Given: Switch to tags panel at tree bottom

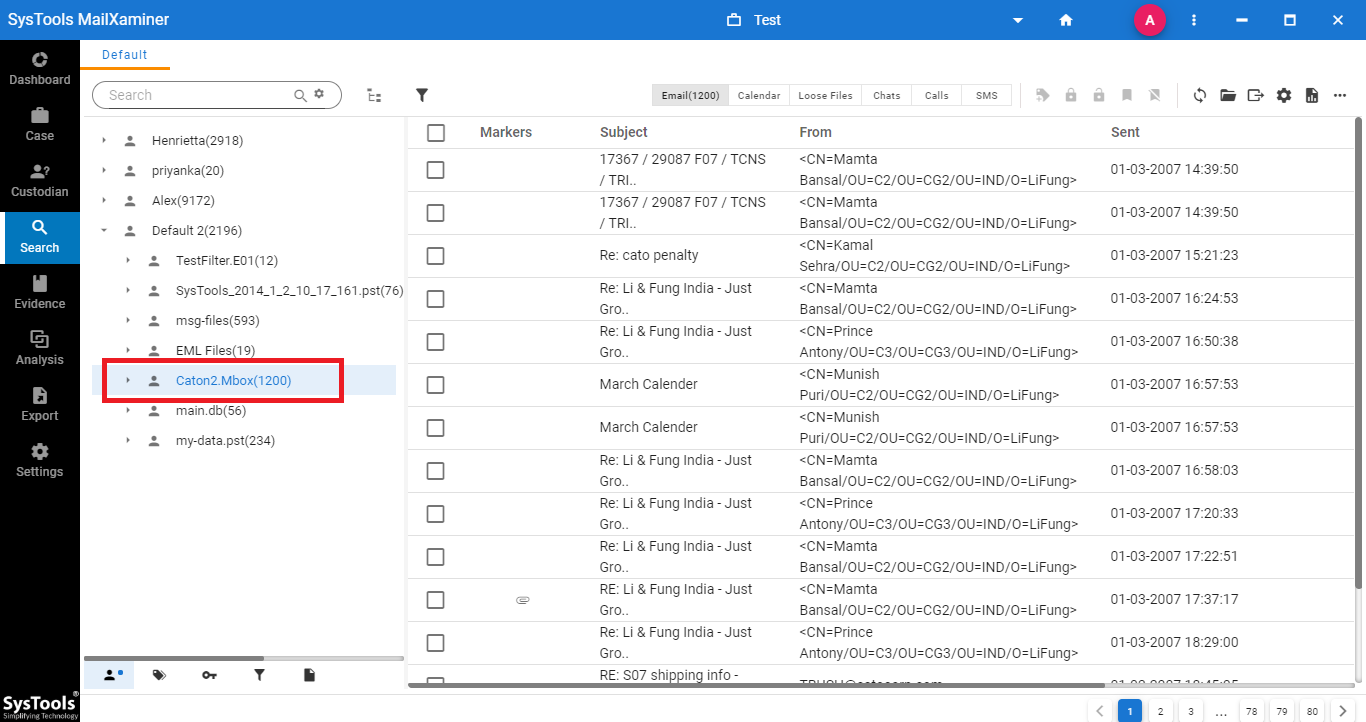Looking at the screenshot, I should (x=159, y=675).
